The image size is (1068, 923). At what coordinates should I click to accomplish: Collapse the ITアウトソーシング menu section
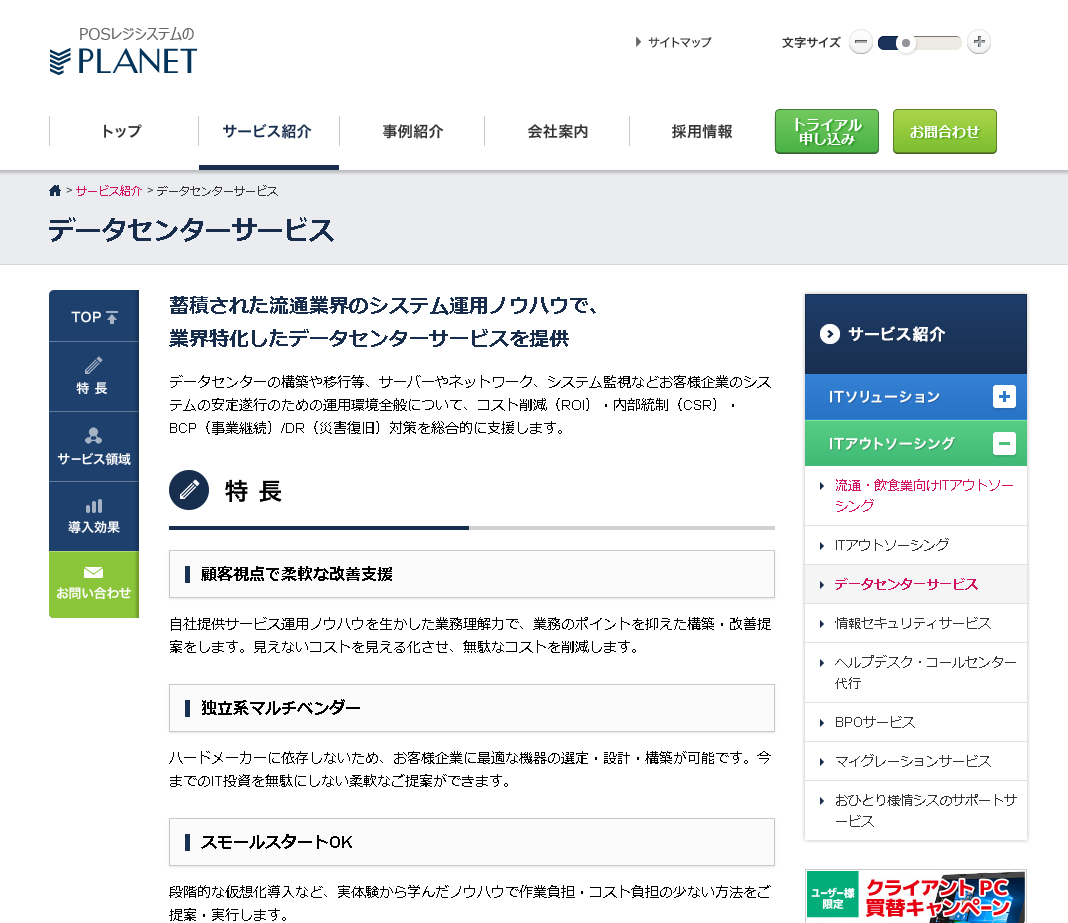click(1004, 443)
